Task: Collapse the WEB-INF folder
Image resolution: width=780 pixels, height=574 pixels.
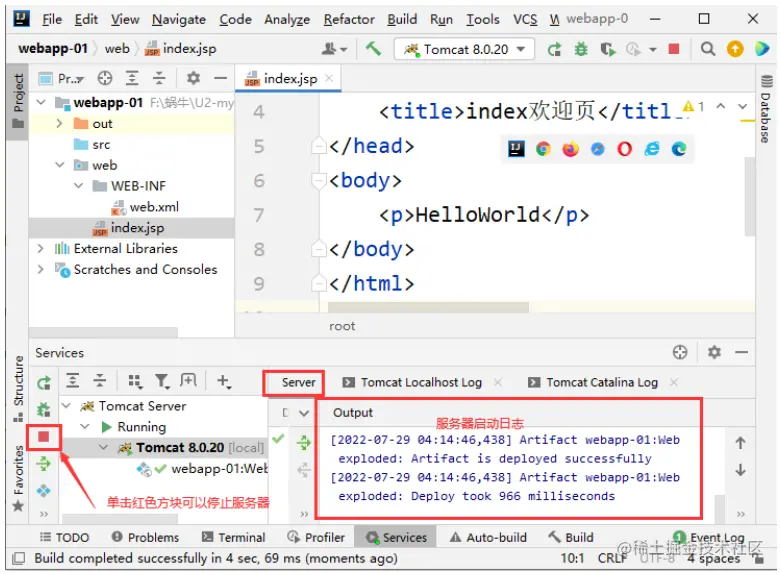Action: [x=79, y=186]
